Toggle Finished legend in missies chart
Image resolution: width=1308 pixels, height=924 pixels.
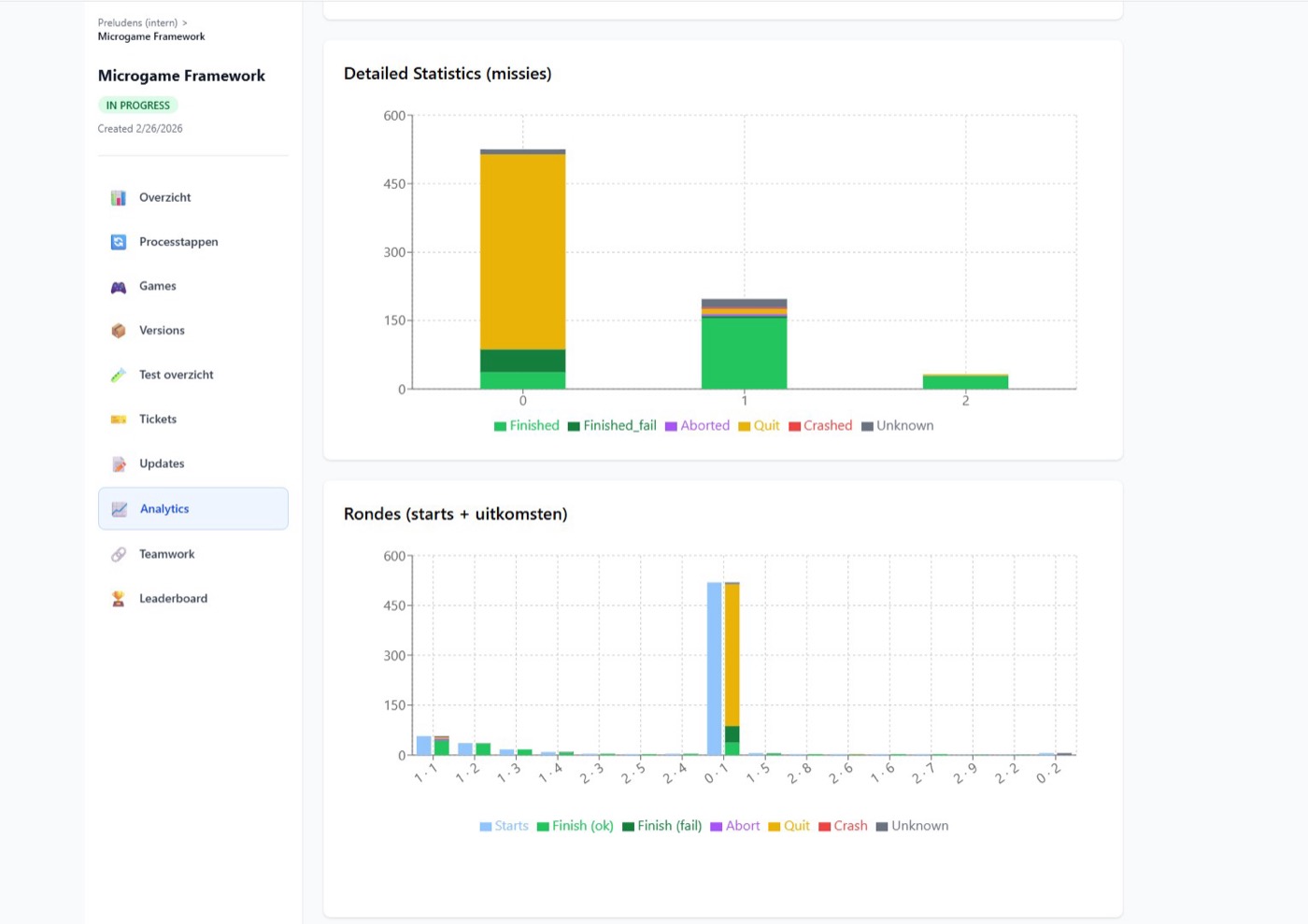(x=527, y=426)
